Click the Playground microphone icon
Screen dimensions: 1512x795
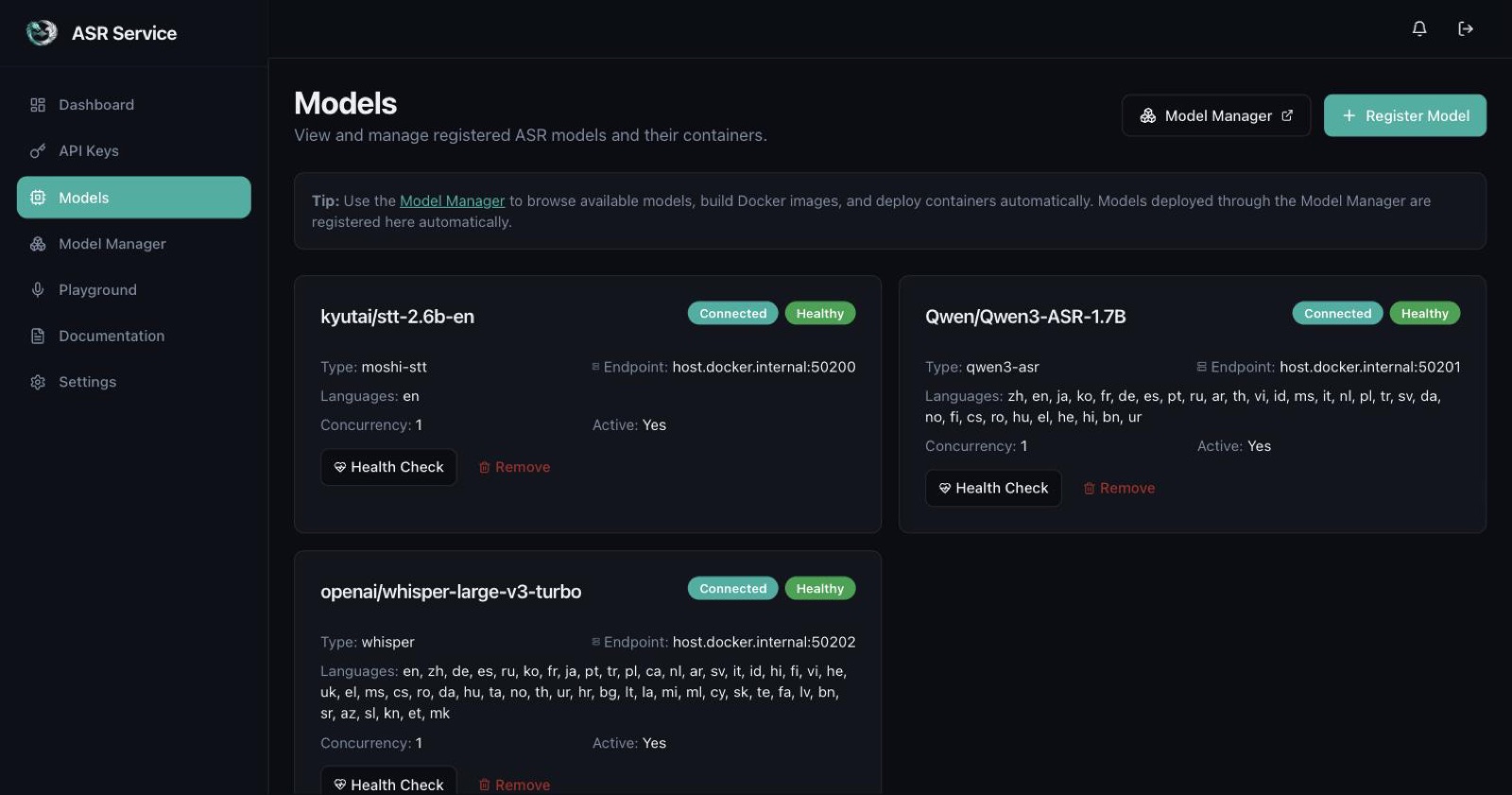point(38,290)
